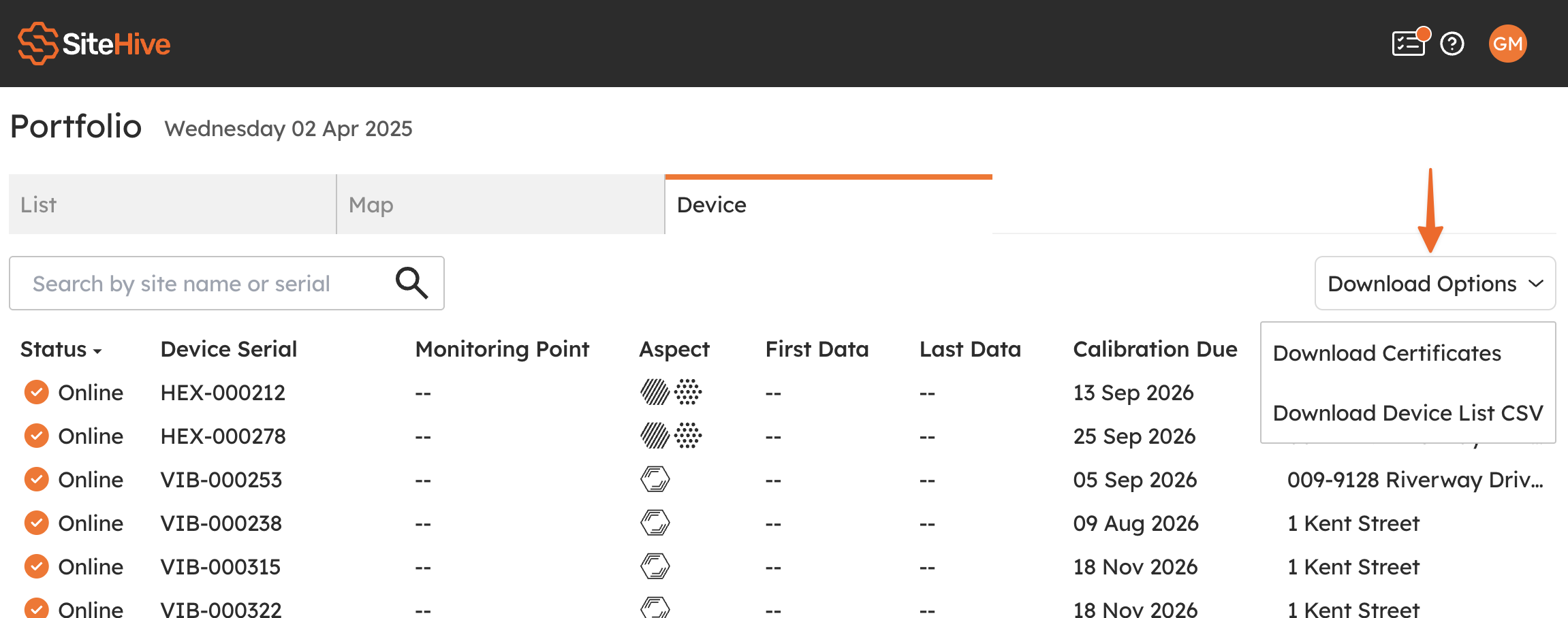Open the GM user avatar menu
Viewport: 1568px width, 618px height.
tap(1507, 44)
